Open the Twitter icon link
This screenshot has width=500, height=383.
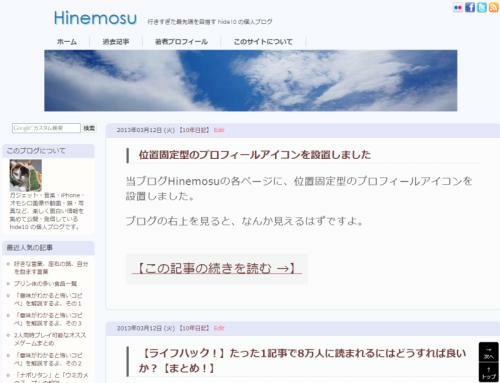tap(482, 7)
